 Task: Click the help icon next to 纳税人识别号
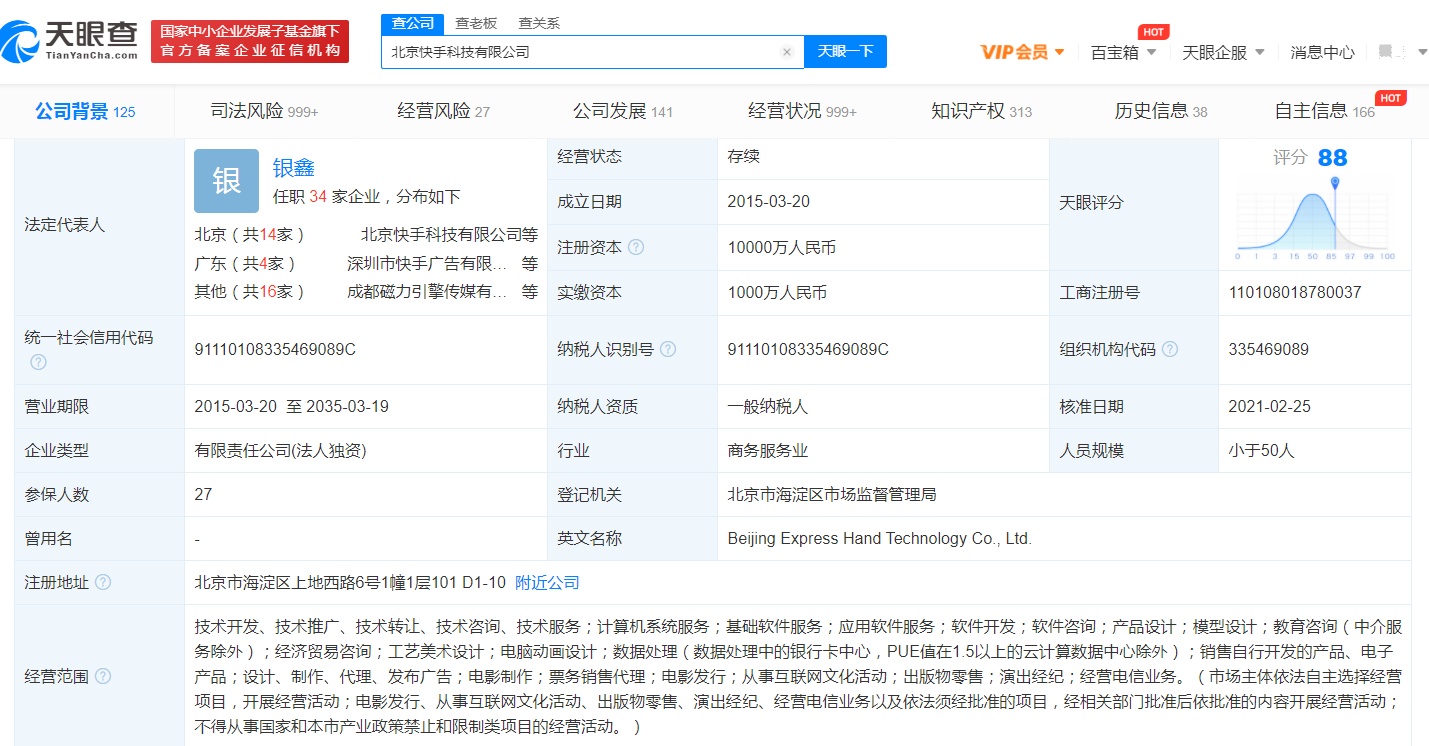pyautogui.click(x=668, y=349)
